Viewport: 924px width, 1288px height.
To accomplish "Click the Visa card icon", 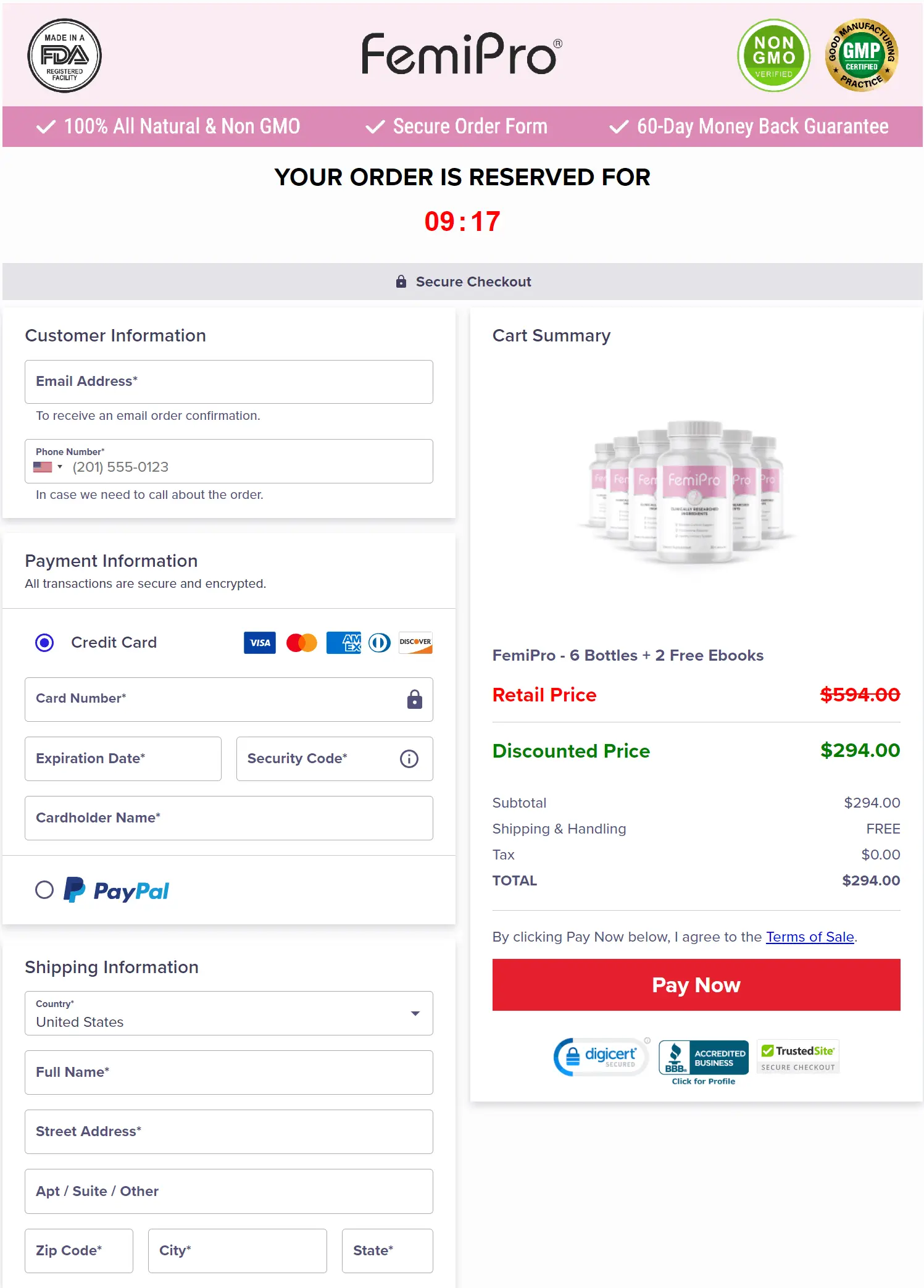I will click(x=259, y=643).
